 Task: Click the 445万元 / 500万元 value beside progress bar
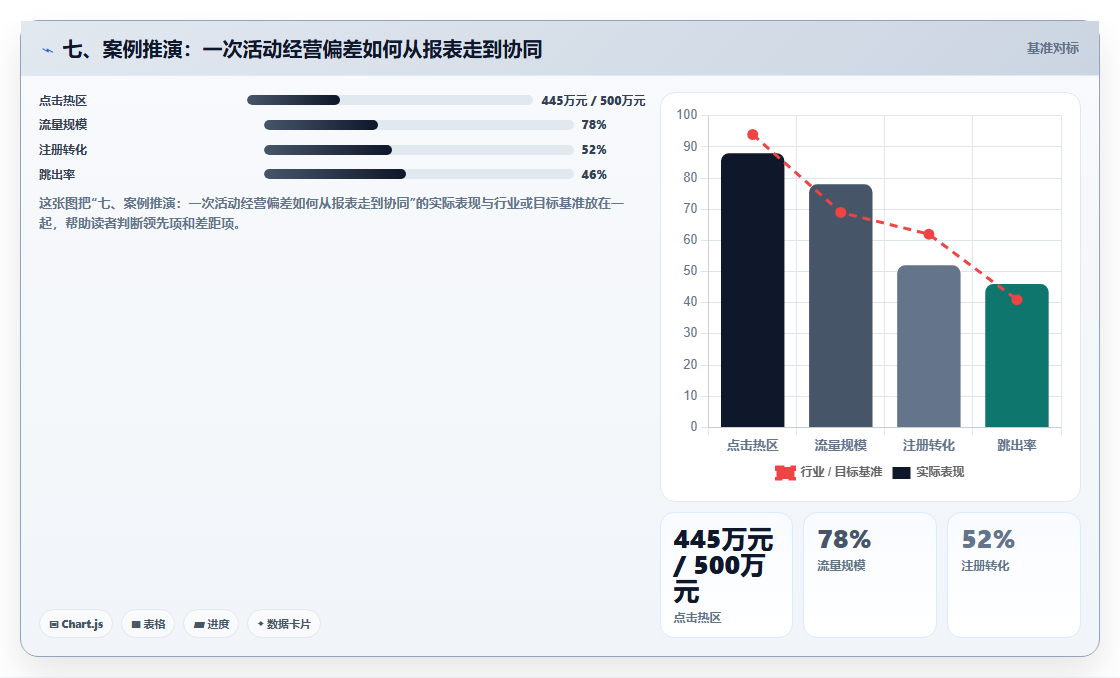pyautogui.click(x=593, y=101)
